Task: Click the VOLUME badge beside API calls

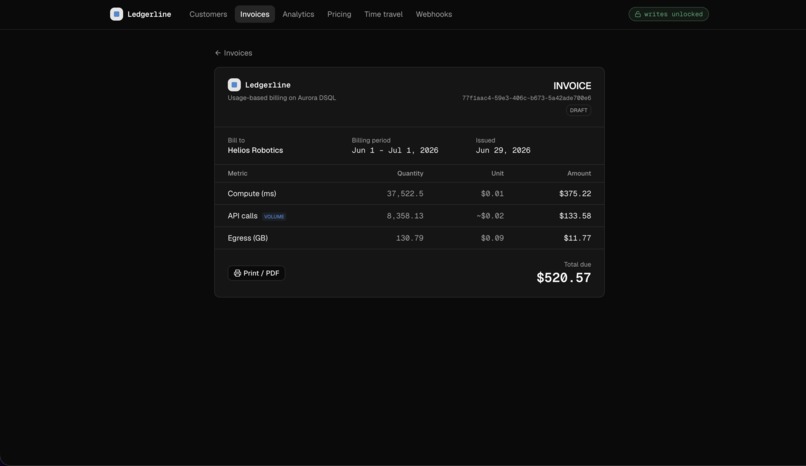Action: [274, 217]
